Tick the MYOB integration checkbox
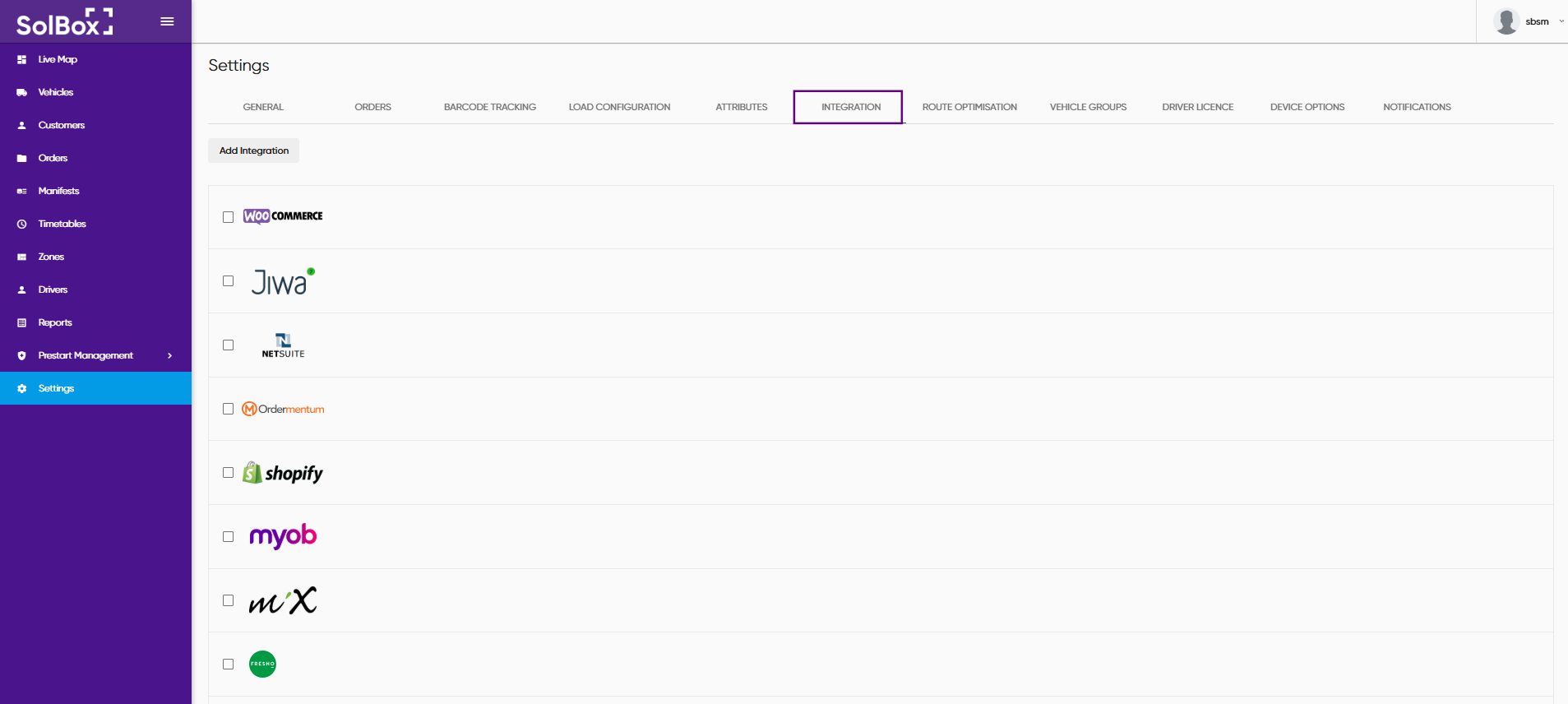 228,536
